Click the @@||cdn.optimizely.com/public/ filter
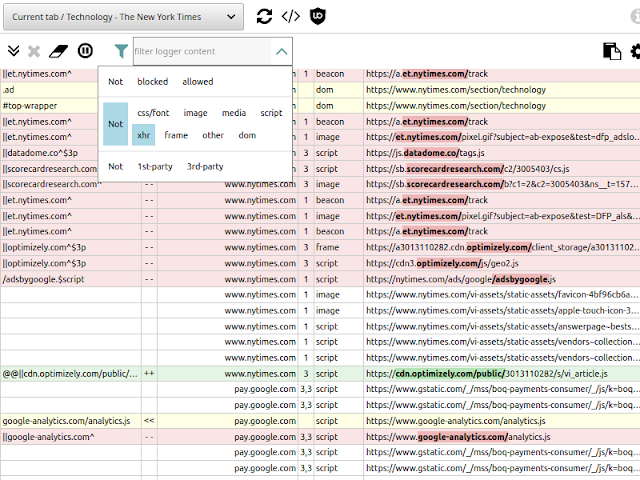640x480 pixels. click(71, 374)
